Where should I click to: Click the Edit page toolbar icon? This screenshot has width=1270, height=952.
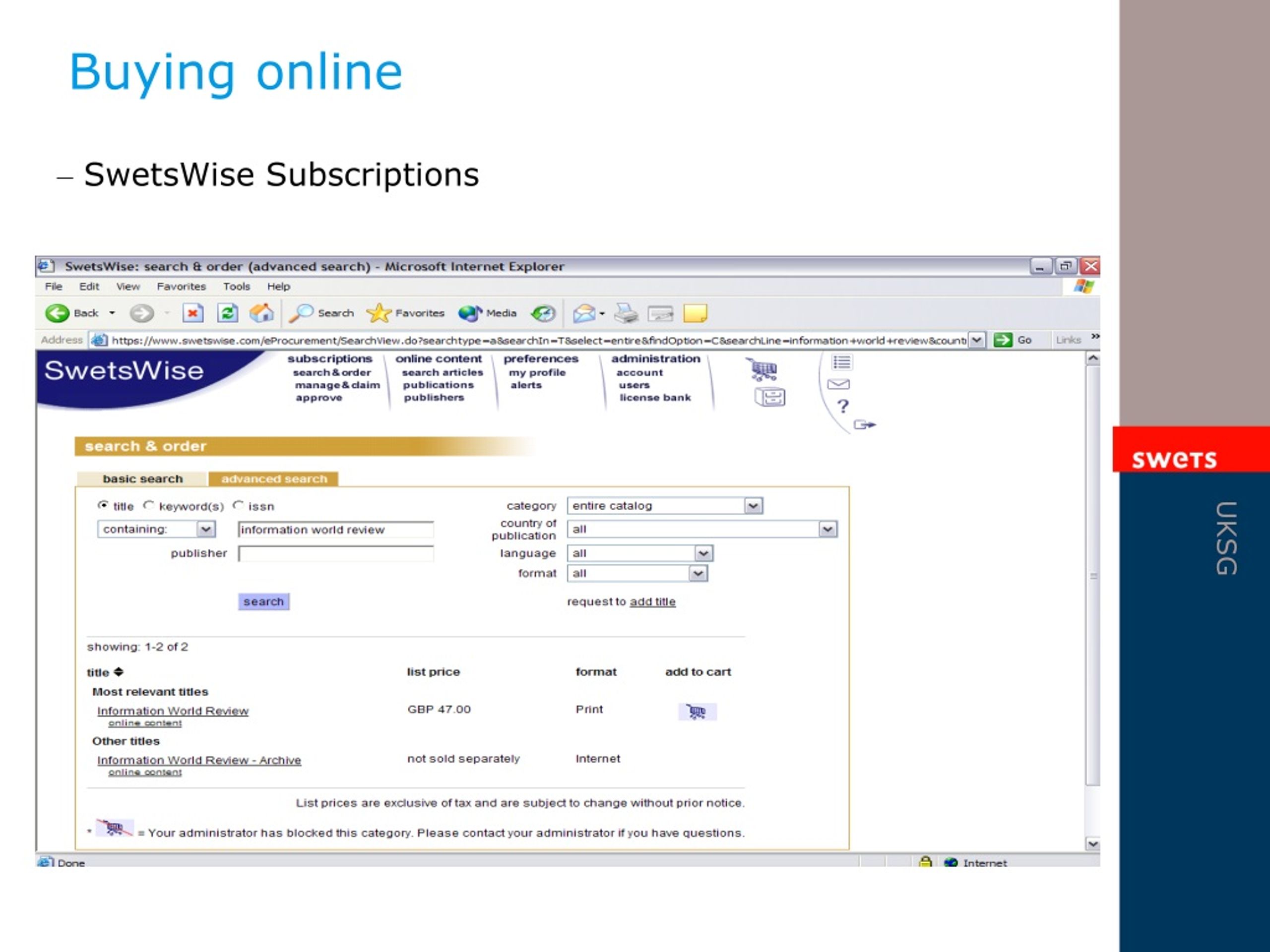click(660, 314)
